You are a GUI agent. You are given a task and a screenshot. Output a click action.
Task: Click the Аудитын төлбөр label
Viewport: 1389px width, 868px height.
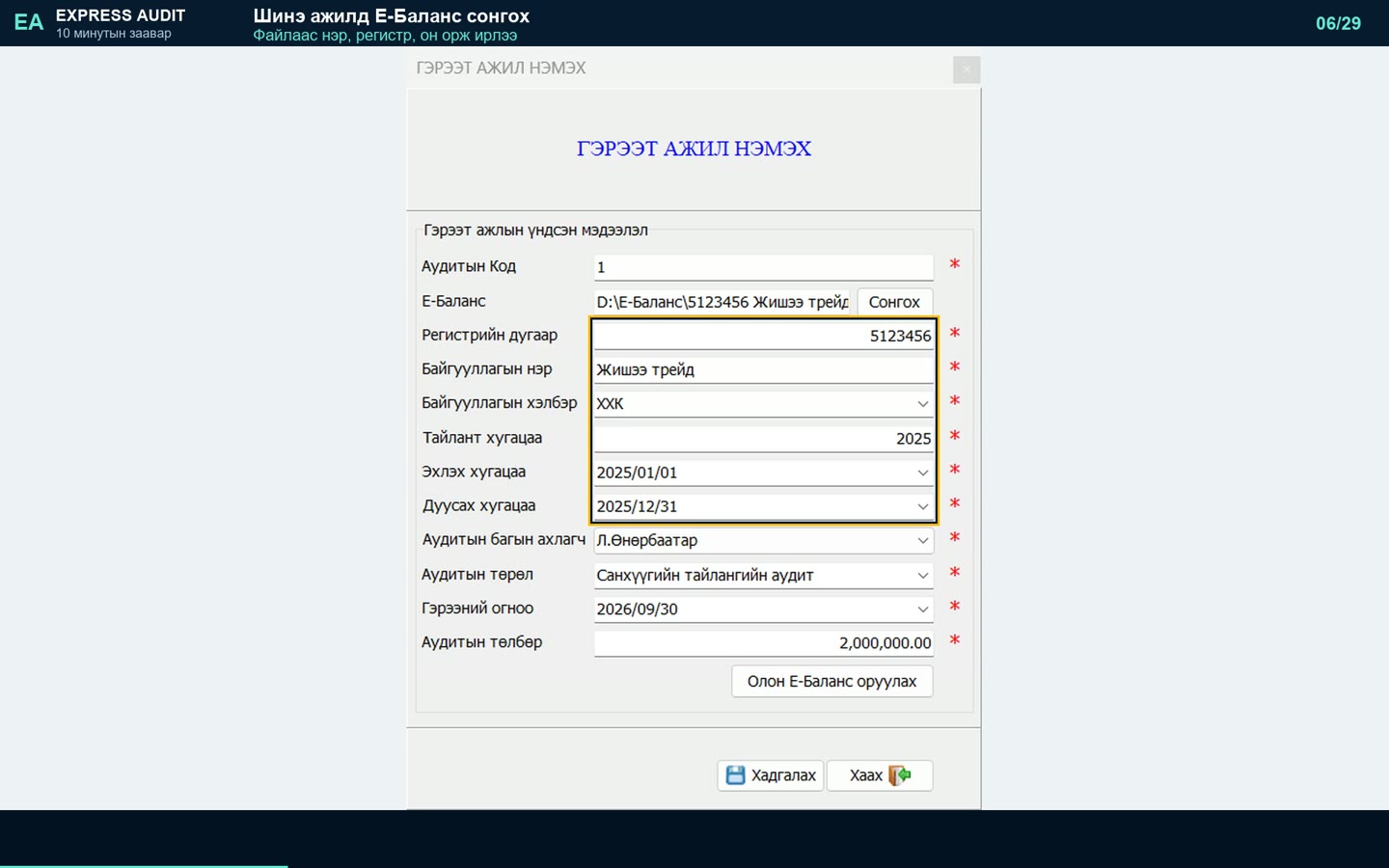pyautogui.click(x=481, y=642)
